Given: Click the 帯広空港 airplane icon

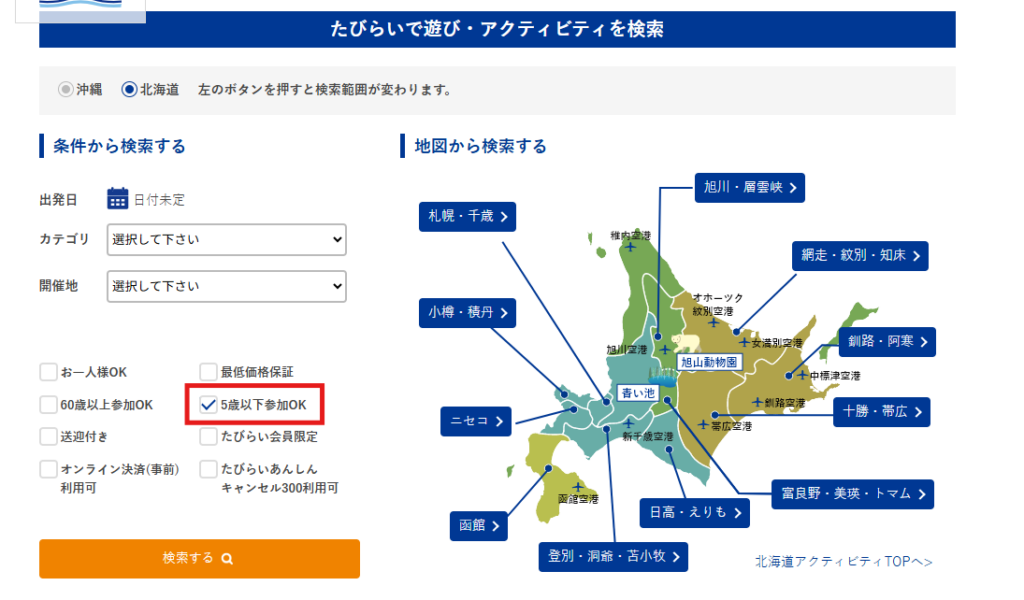Looking at the screenshot, I should pyautogui.click(x=703, y=425).
